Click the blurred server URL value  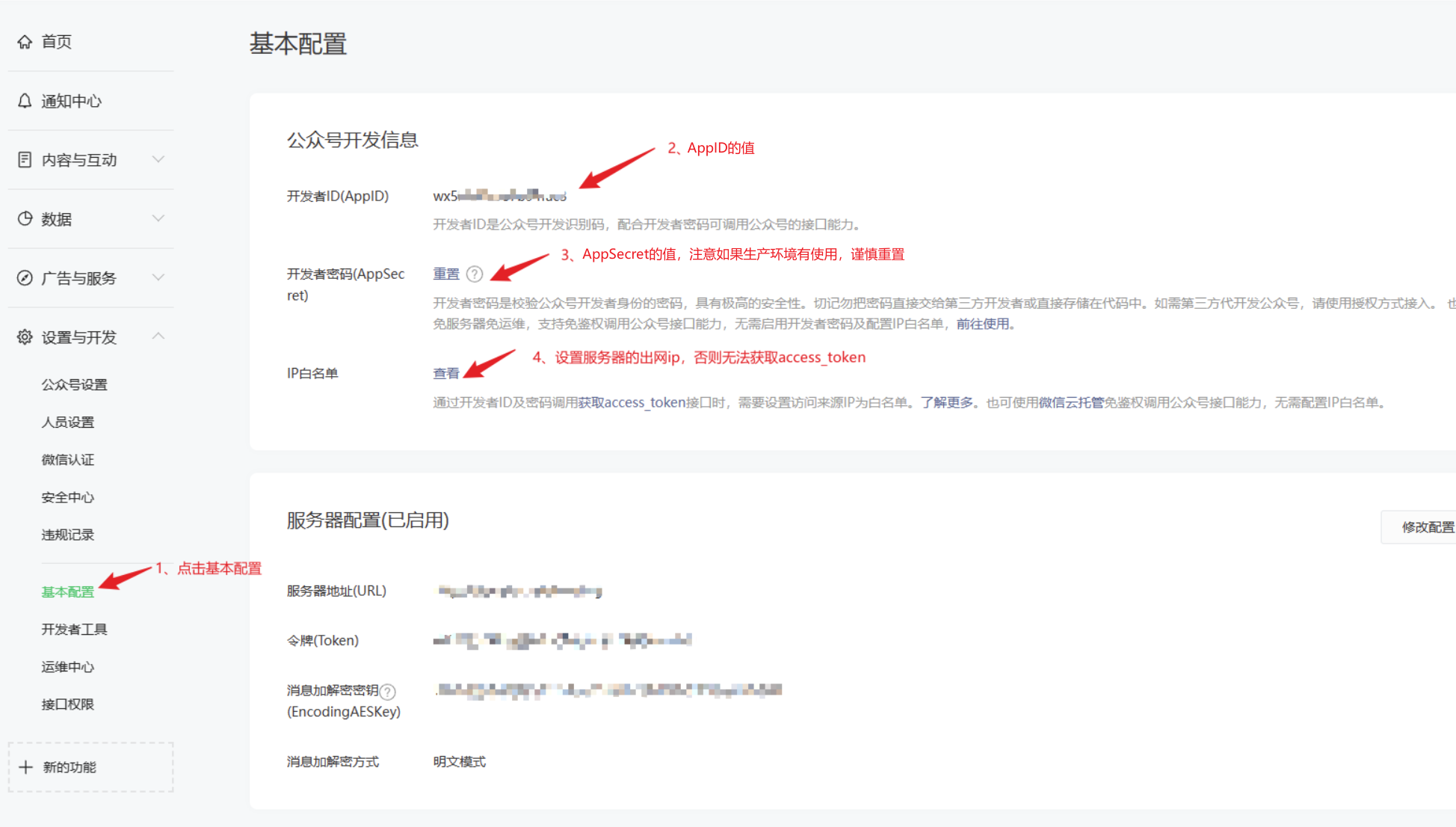tap(519, 591)
